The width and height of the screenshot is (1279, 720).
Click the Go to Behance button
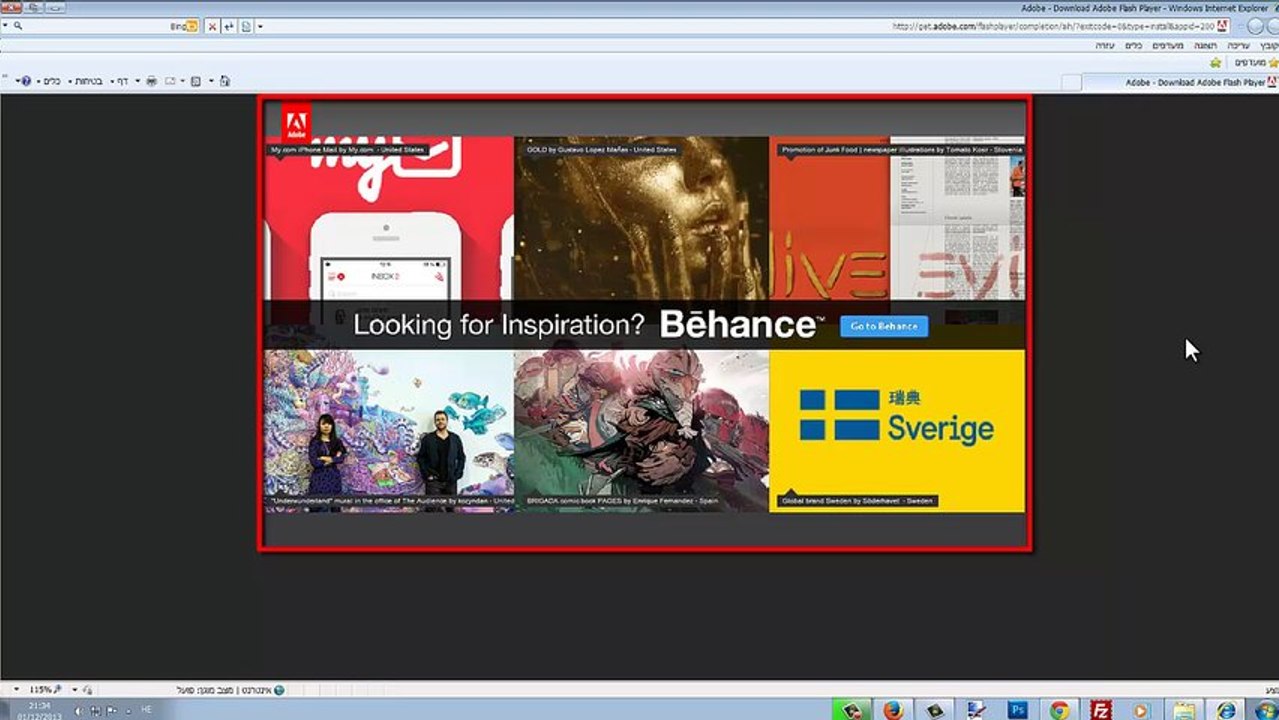point(884,326)
